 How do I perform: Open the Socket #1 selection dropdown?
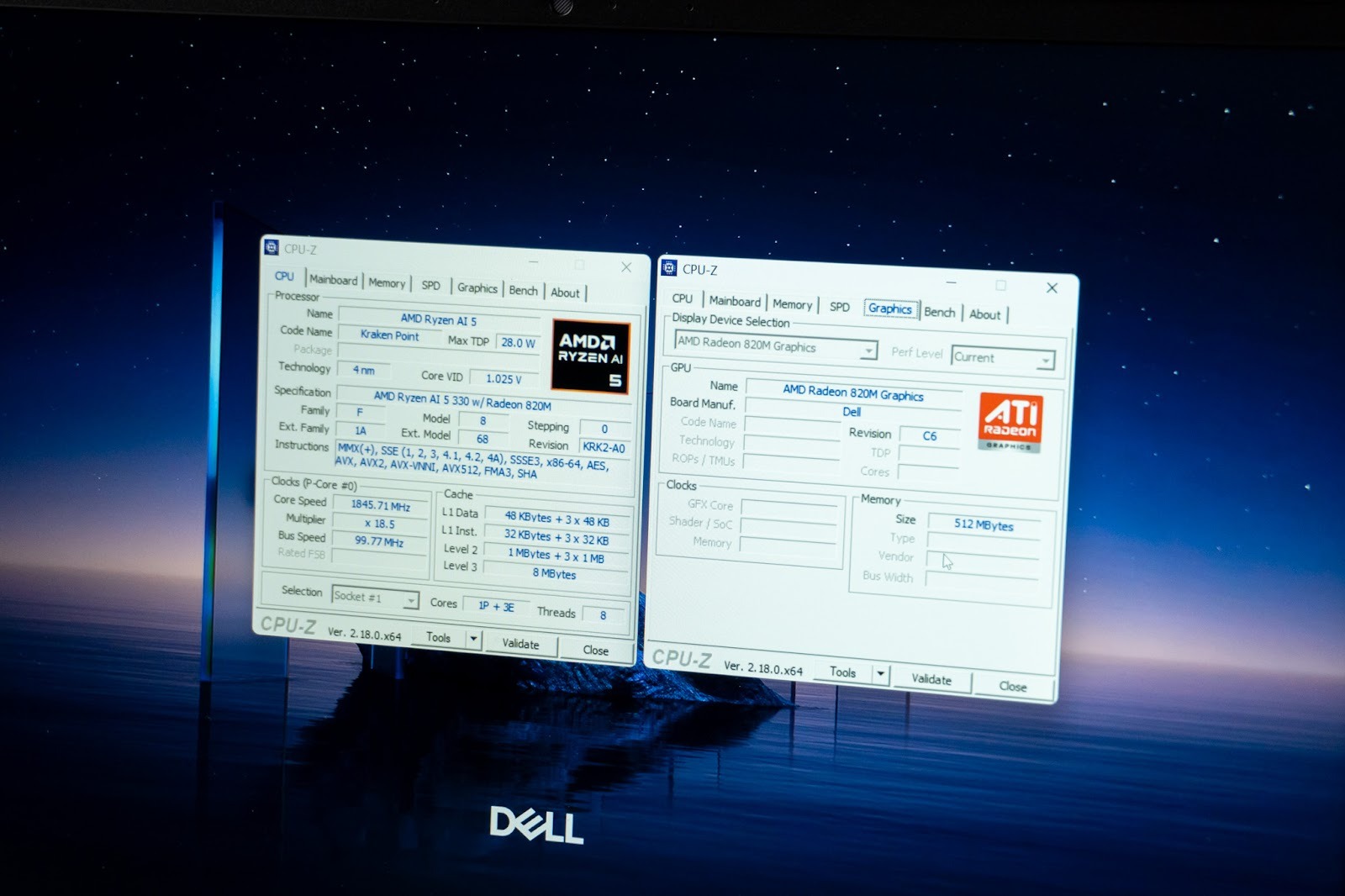(x=409, y=600)
